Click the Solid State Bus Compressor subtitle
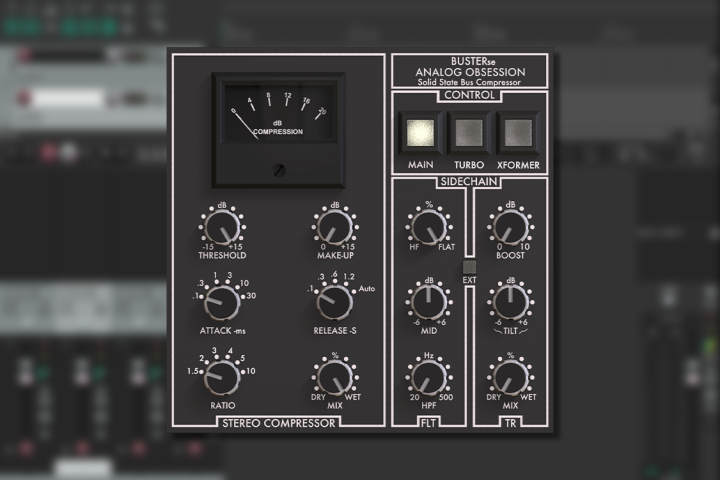 469,82
